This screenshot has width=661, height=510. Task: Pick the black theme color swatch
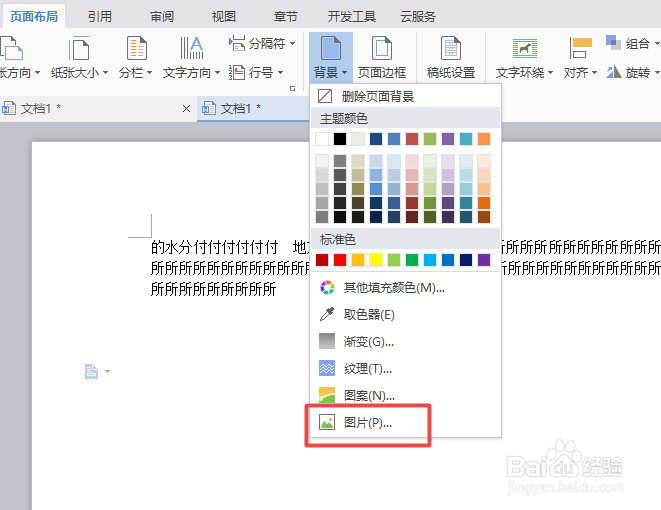340,139
